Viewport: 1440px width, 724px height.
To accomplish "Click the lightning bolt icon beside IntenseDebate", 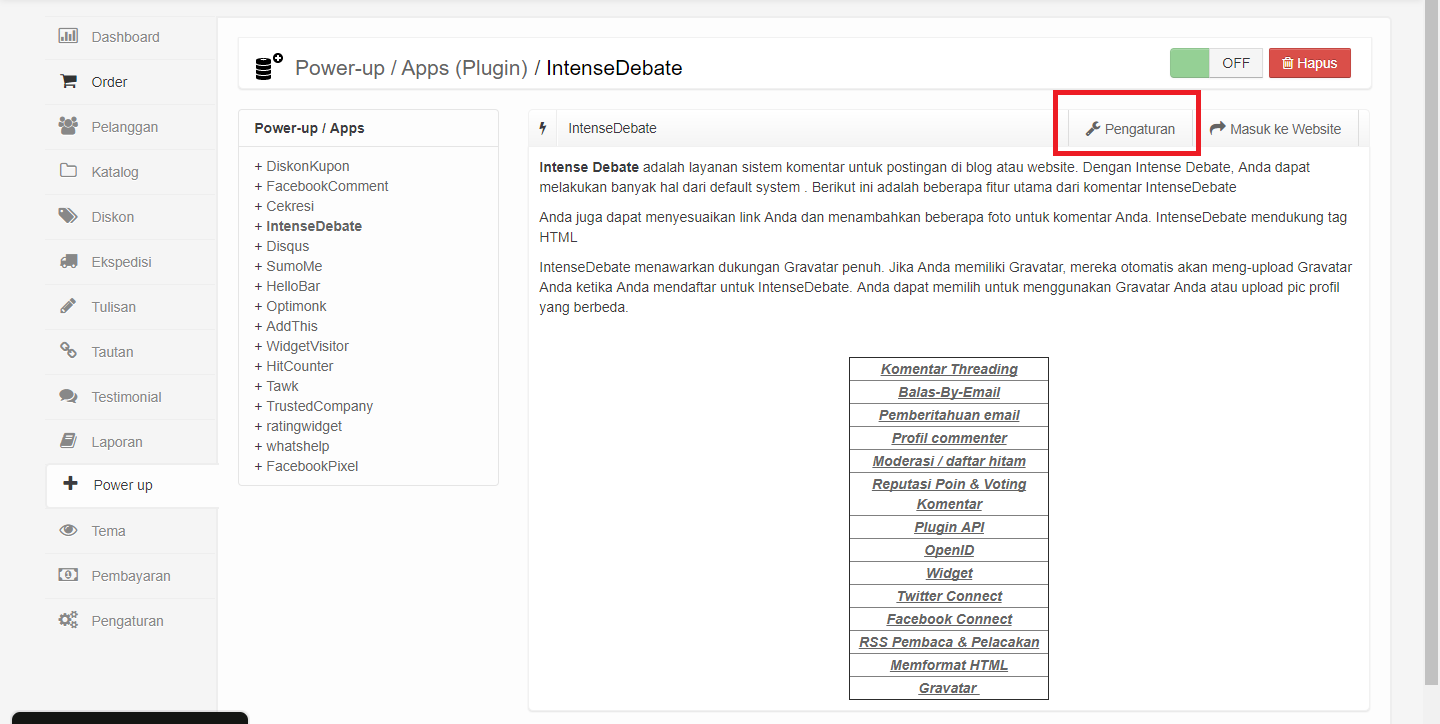I will [x=543, y=128].
